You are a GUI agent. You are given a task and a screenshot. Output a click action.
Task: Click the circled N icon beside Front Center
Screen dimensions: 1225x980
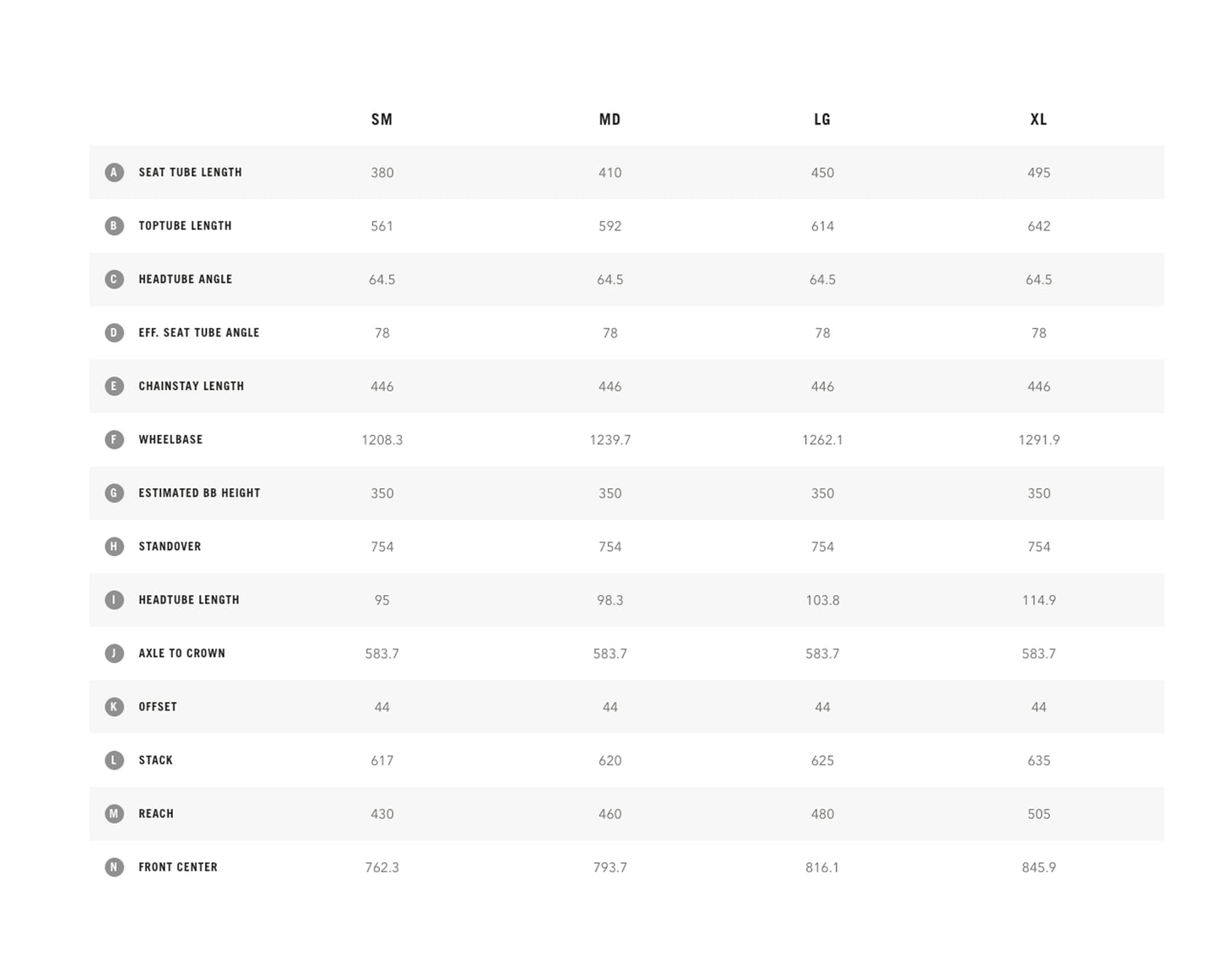114,866
